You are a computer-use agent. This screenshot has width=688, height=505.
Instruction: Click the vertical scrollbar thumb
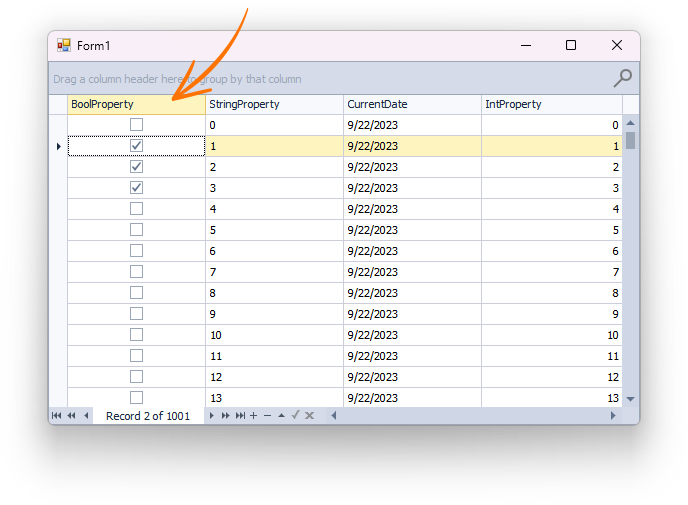point(631,140)
